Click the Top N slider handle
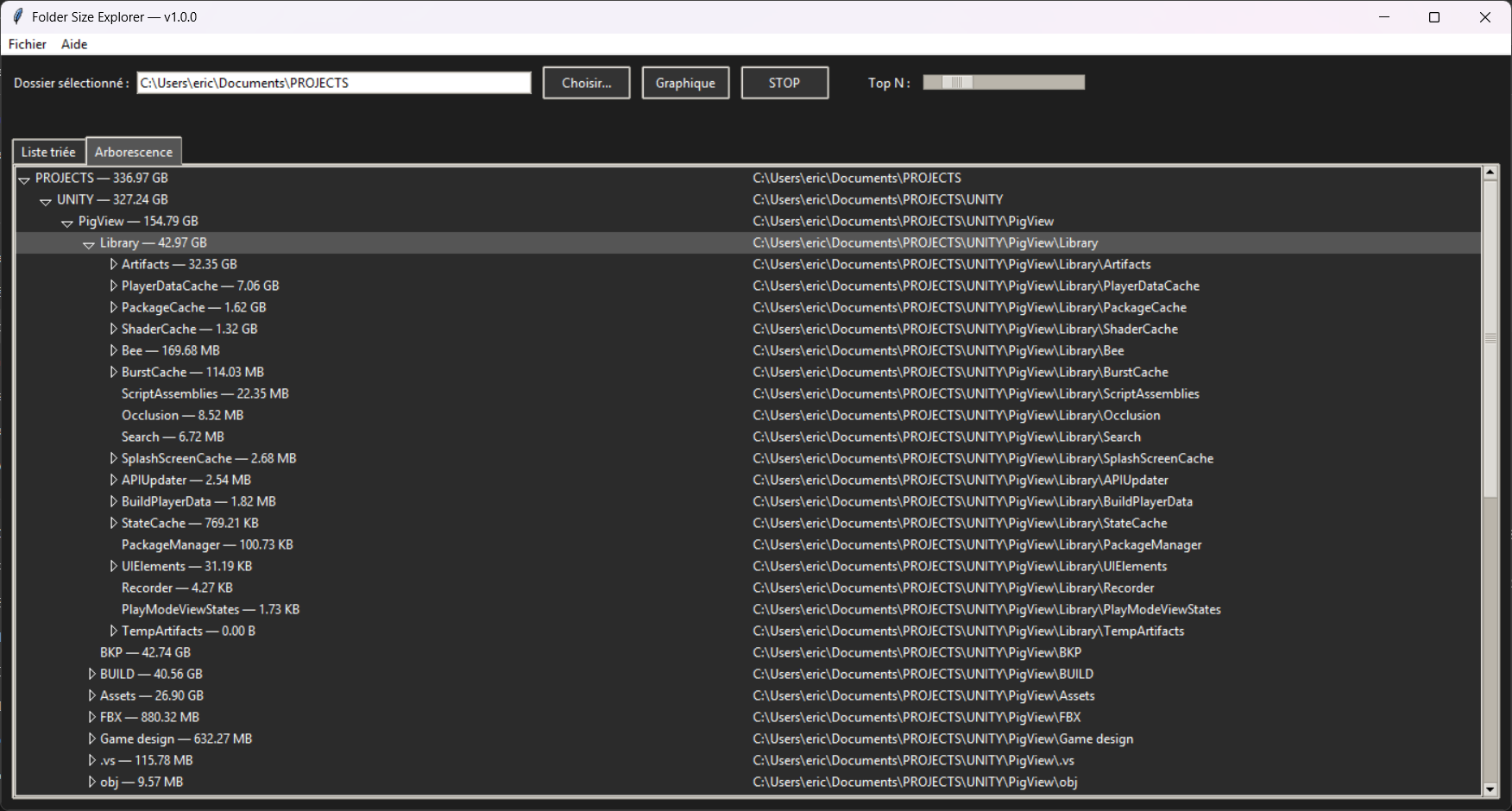The height and width of the screenshot is (811, 1512). [x=956, y=82]
